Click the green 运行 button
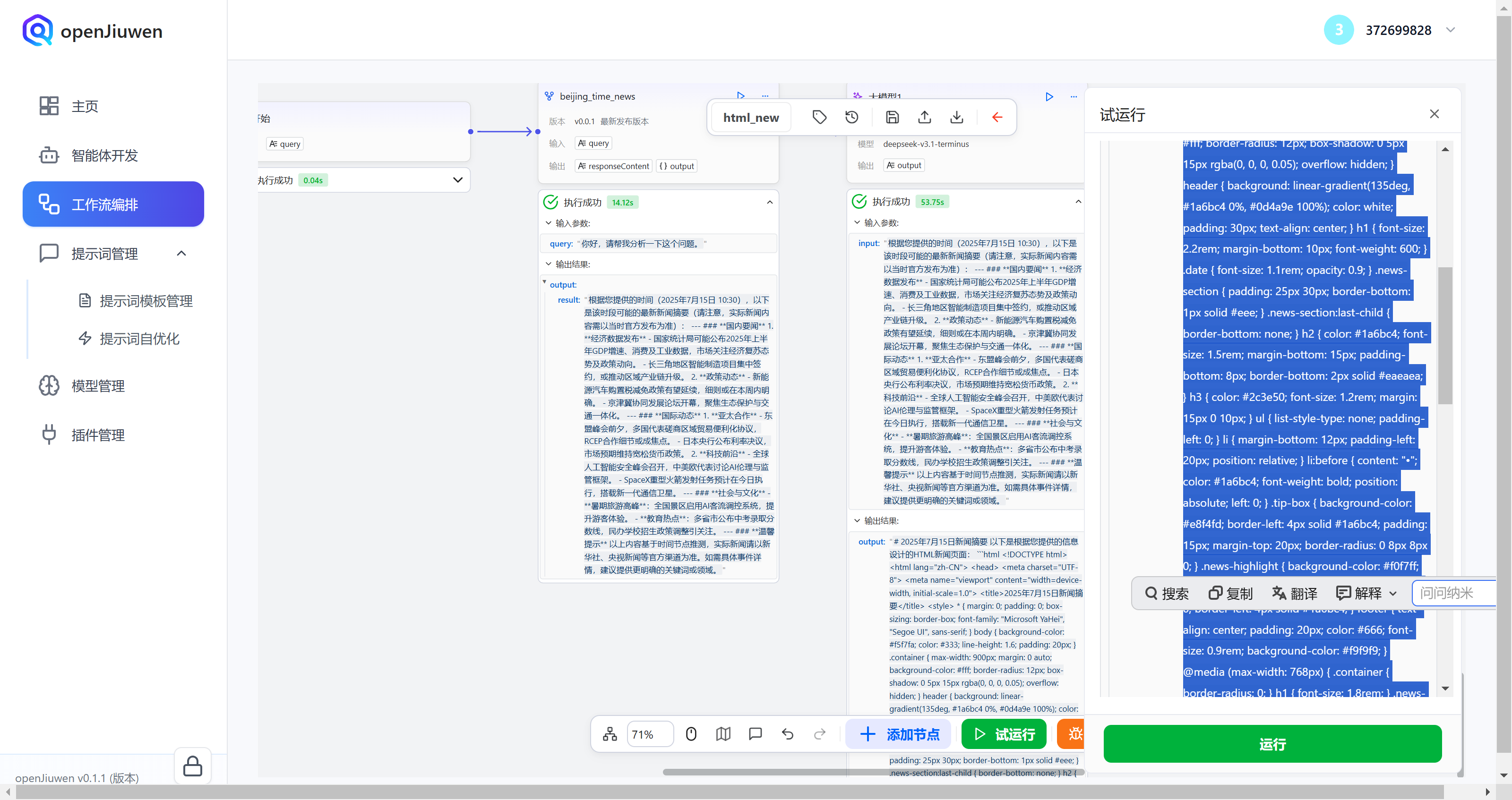 [1272, 744]
